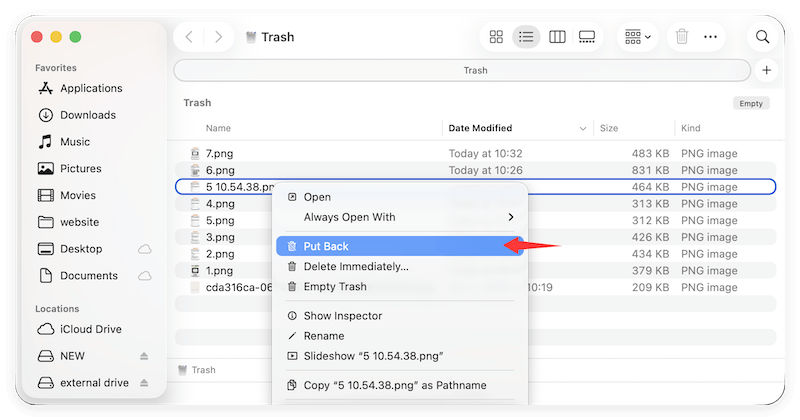Open the more actions ellipsis menu

coord(710,37)
